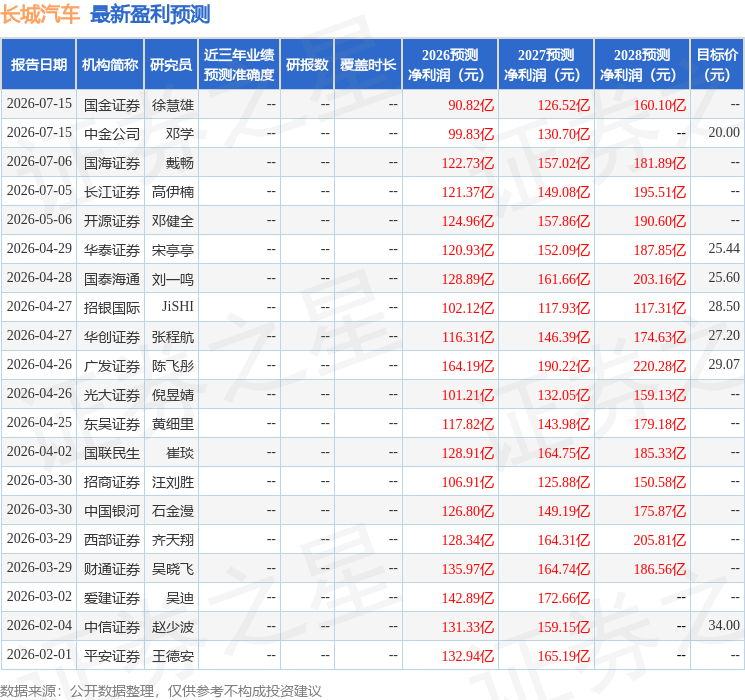Click researcher name JiSHI

(178, 307)
